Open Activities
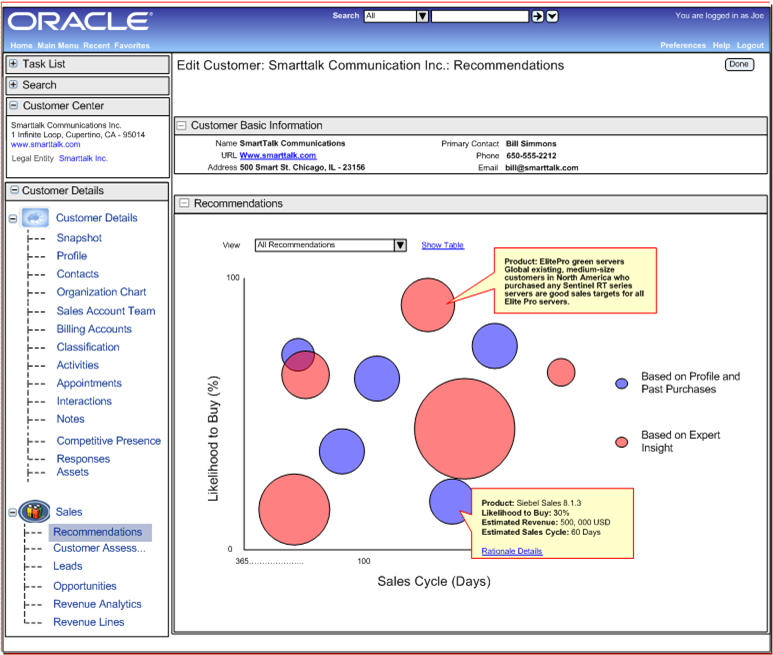This screenshot has height=655, width=773. click(x=77, y=365)
